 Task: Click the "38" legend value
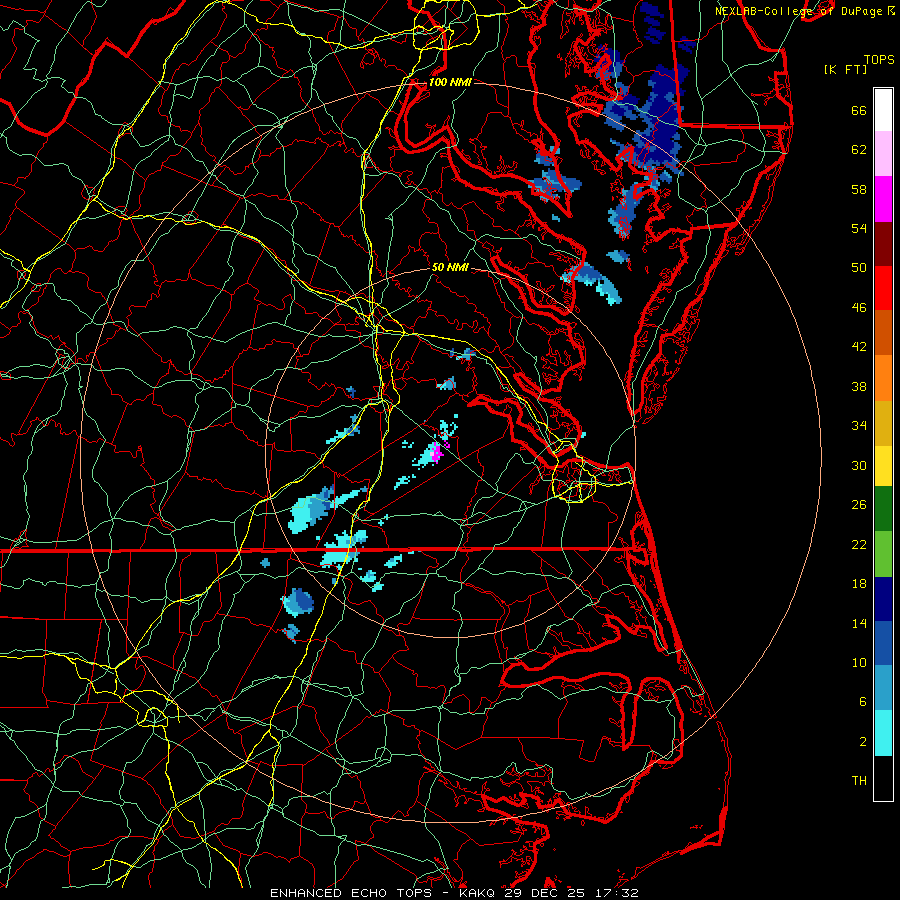click(x=859, y=387)
